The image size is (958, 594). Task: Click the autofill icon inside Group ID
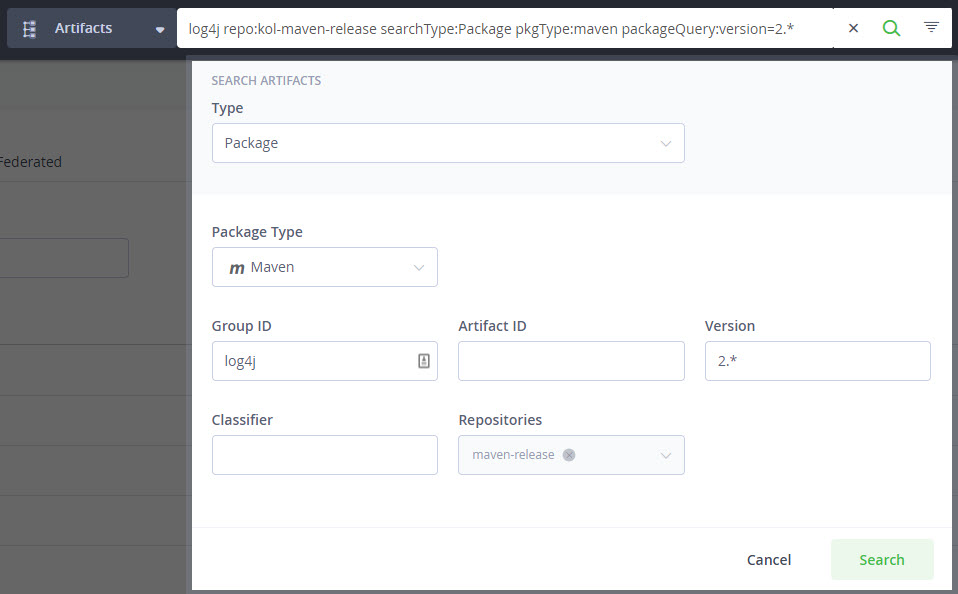tap(423, 361)
